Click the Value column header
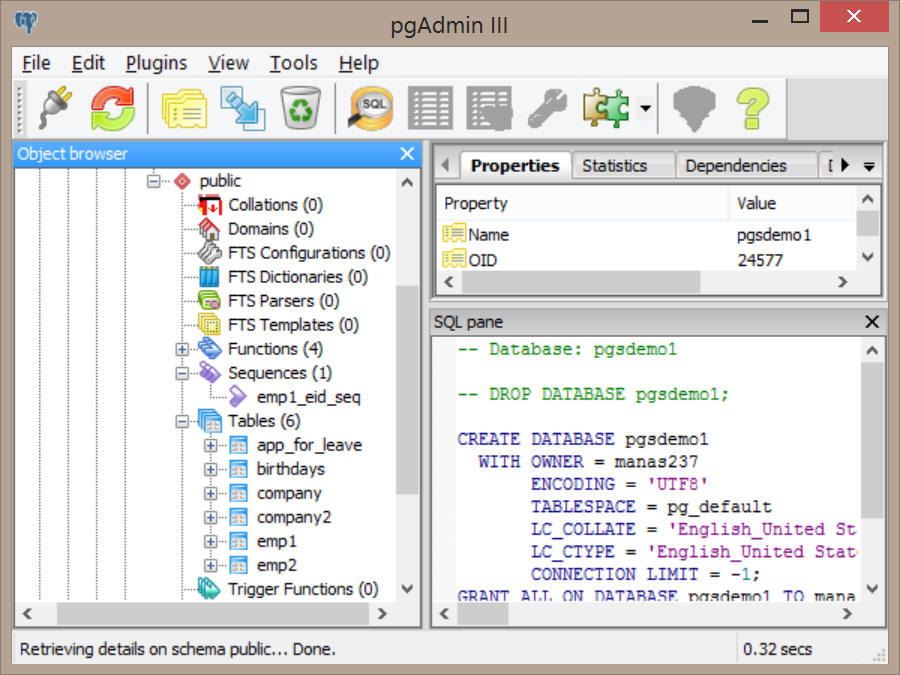This screenshot has width=900, height=675. click(x=792, y=203)
